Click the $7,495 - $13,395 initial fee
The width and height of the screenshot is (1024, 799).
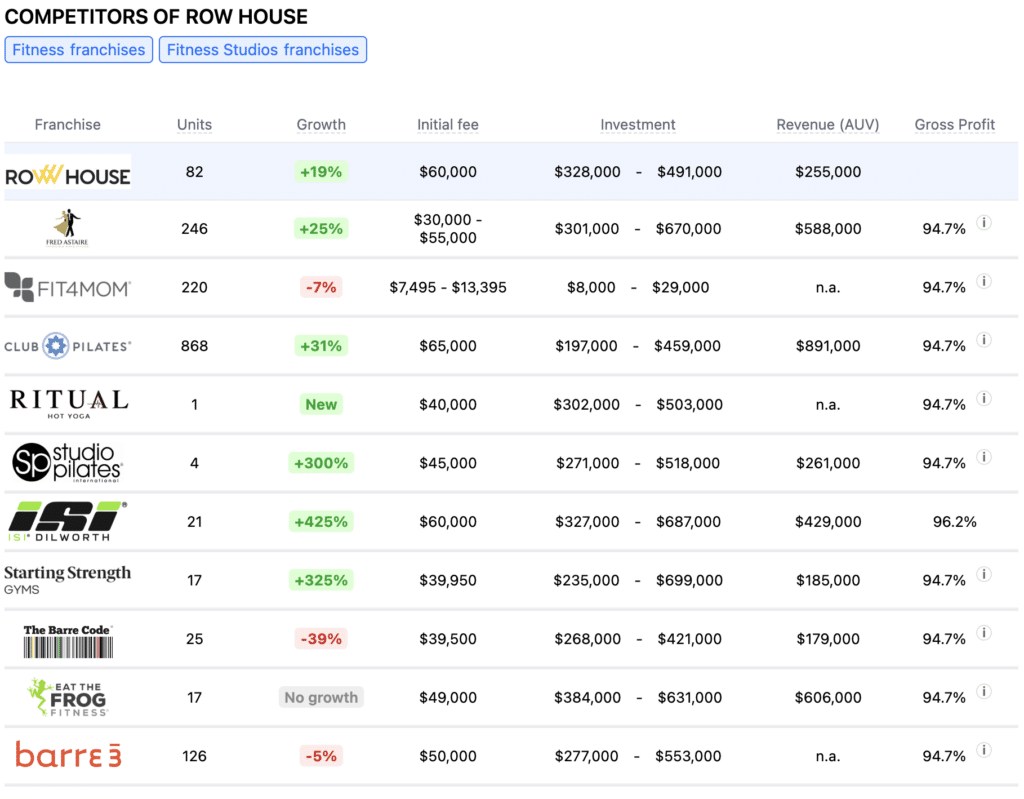(447, 287)
